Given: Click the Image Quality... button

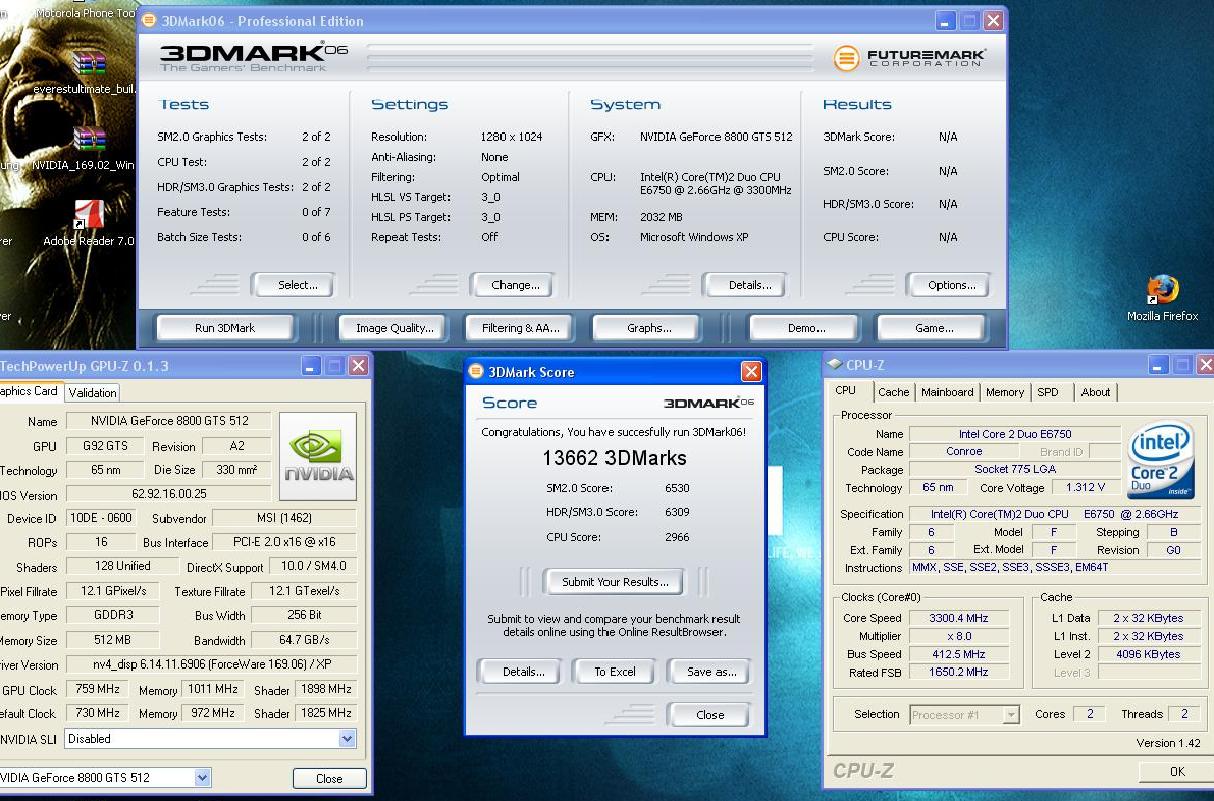Looking at the screenshot, I should (x=395, y=328).
